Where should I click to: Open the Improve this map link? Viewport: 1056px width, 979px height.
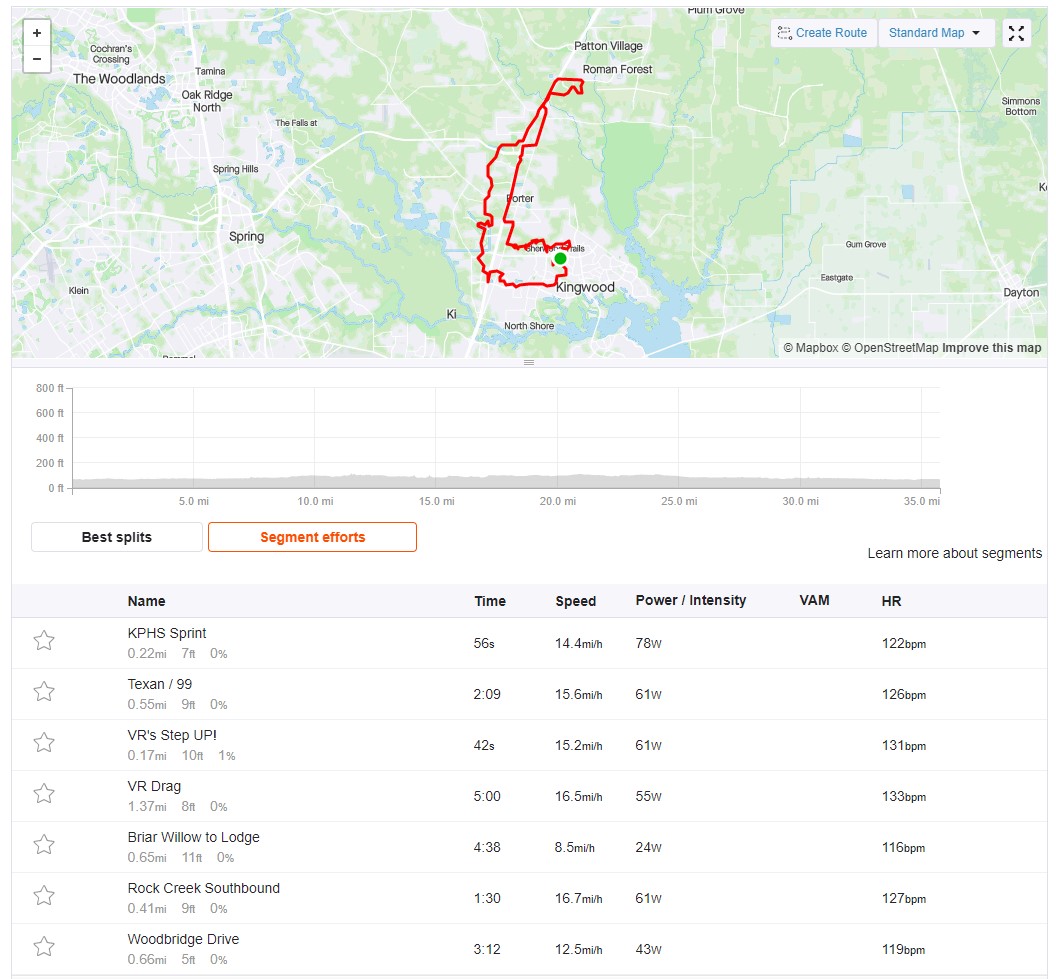[x=991, y=347]
